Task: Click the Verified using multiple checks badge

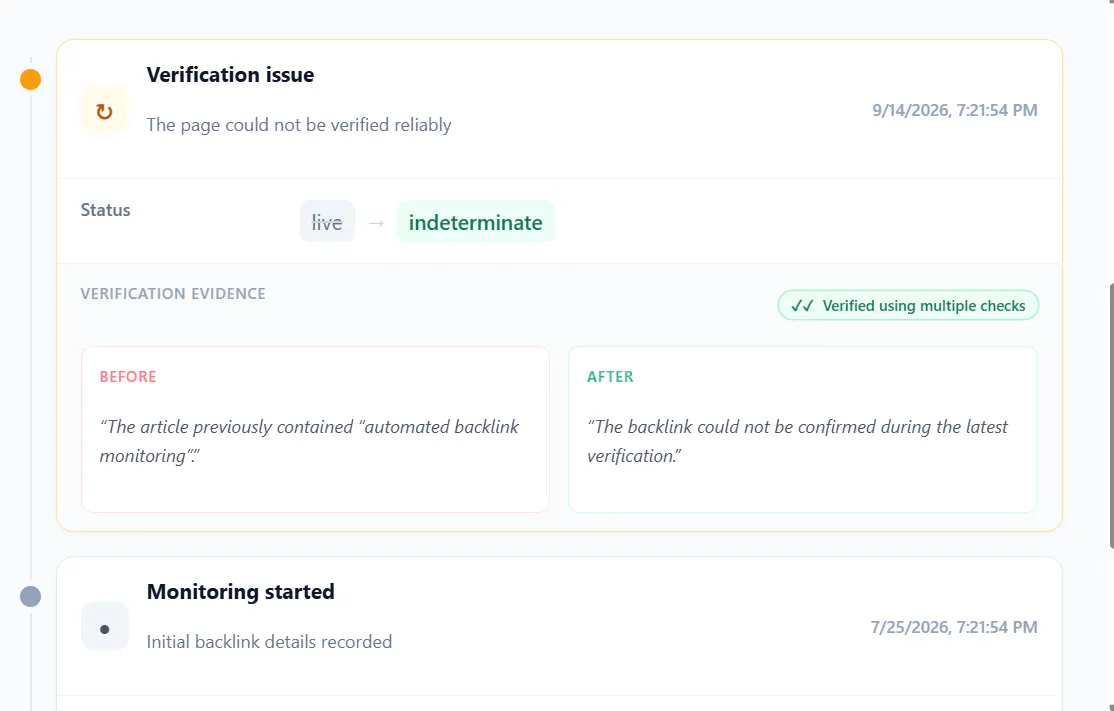Action: [x=908, y=305]
